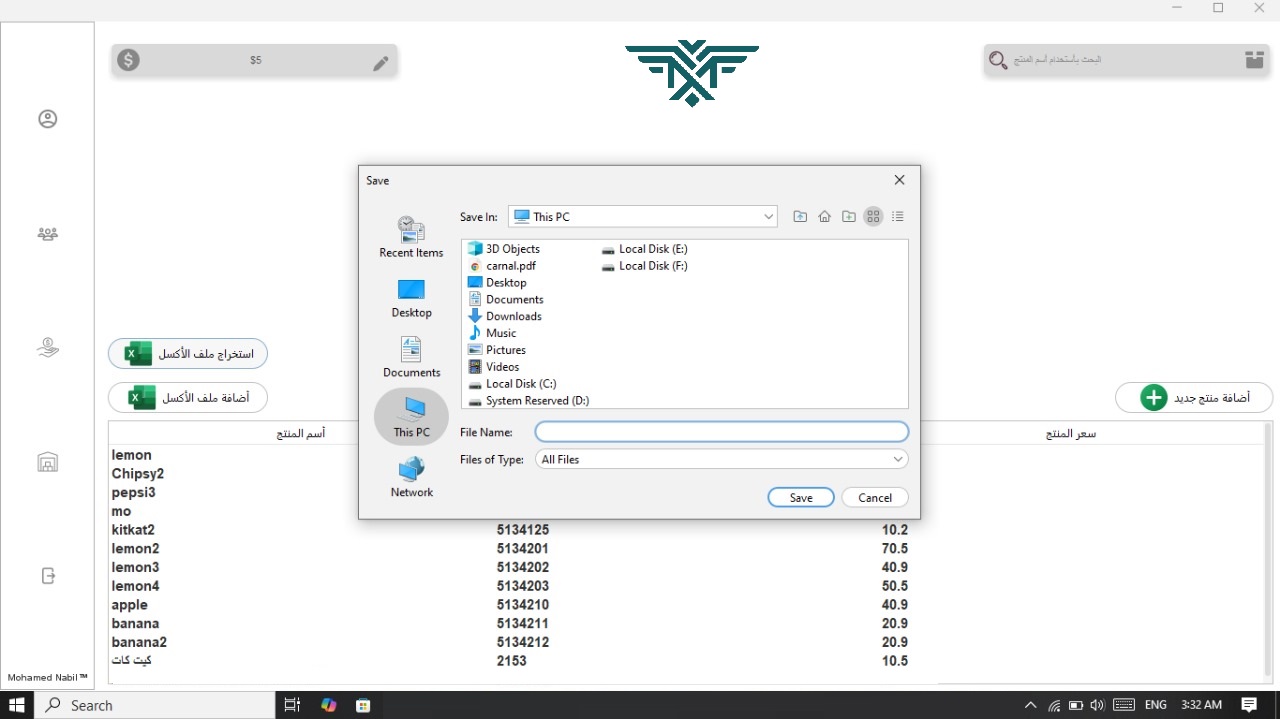Click the Save button
Image resolution: width=1280 pixels, height=719 pixels.
(801, 497)
